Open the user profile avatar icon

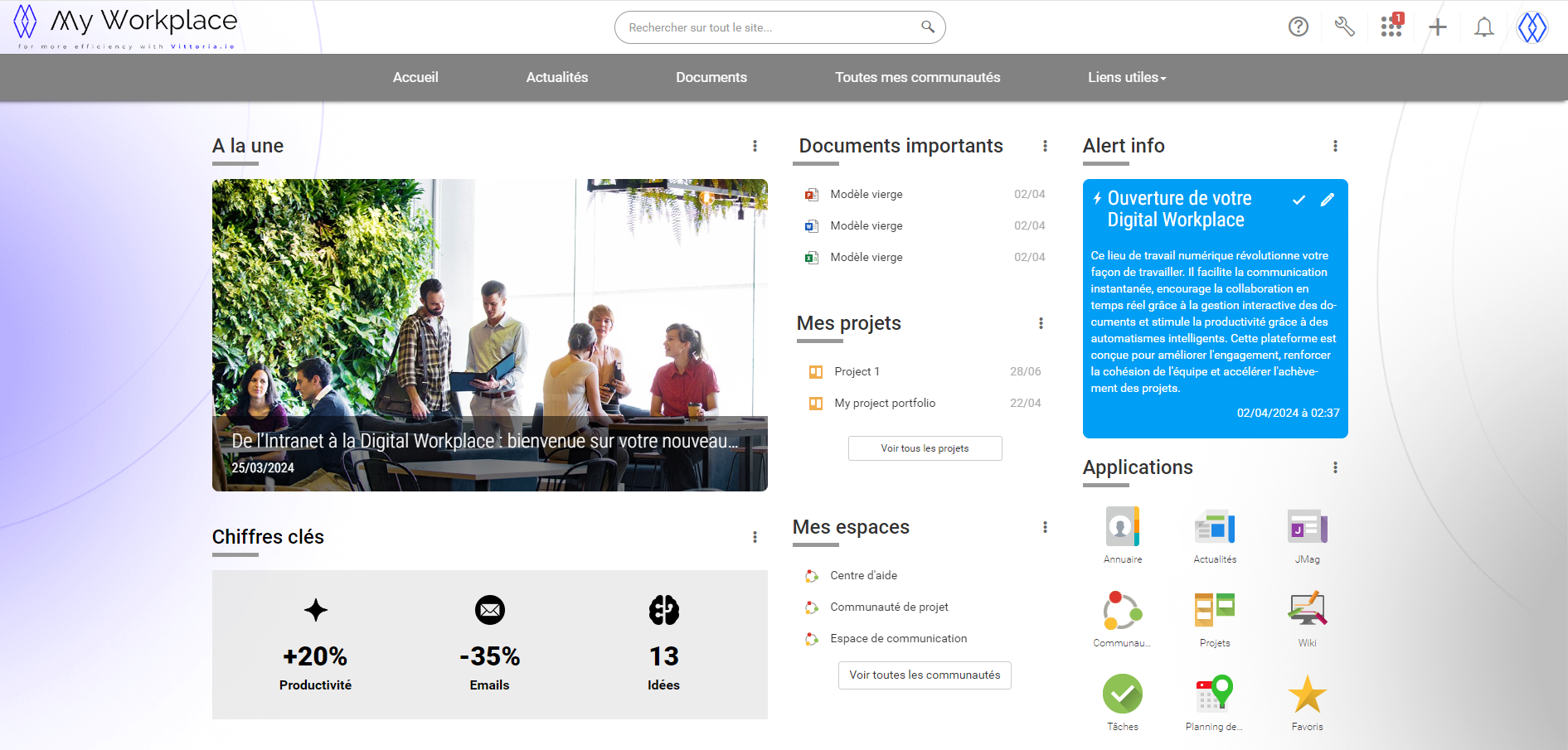coord(1532,27)
